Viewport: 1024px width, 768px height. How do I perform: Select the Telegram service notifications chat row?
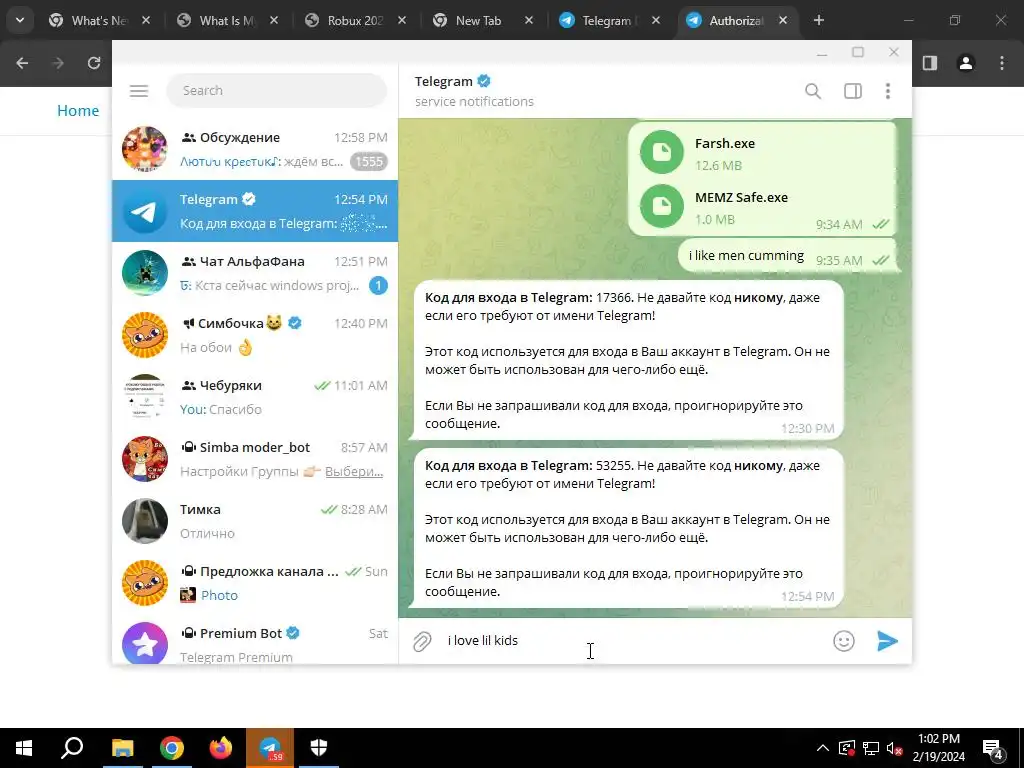pyautogui.click(x=255, y=211)
